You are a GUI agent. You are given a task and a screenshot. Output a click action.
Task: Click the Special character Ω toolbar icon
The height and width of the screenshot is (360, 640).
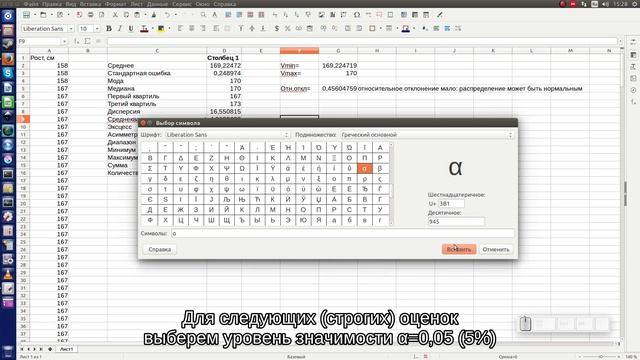pos(357,15)
